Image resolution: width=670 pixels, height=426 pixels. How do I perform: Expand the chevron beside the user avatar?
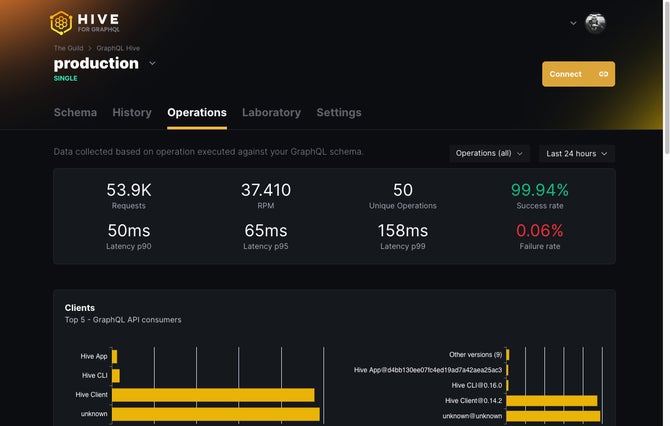click(573, 23)
